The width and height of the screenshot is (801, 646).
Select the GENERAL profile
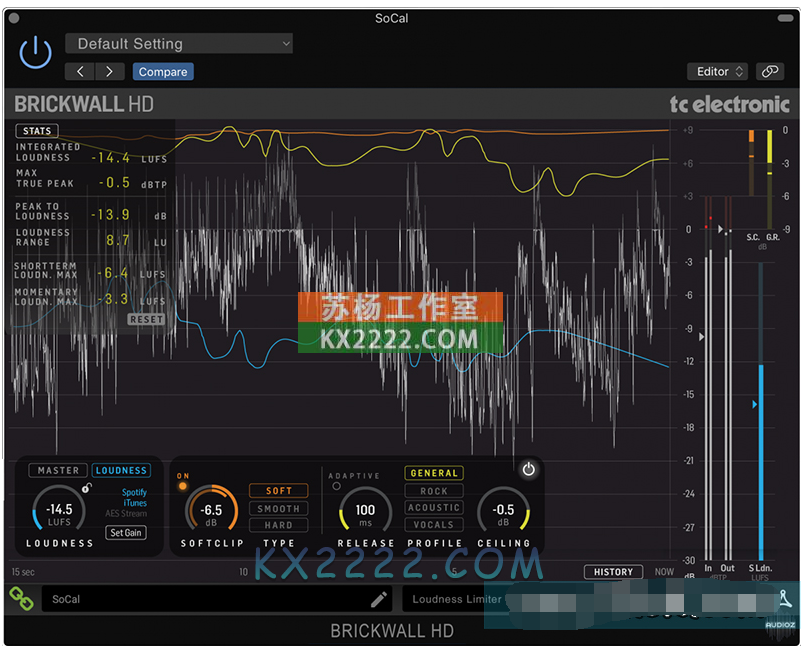[434, 473]
